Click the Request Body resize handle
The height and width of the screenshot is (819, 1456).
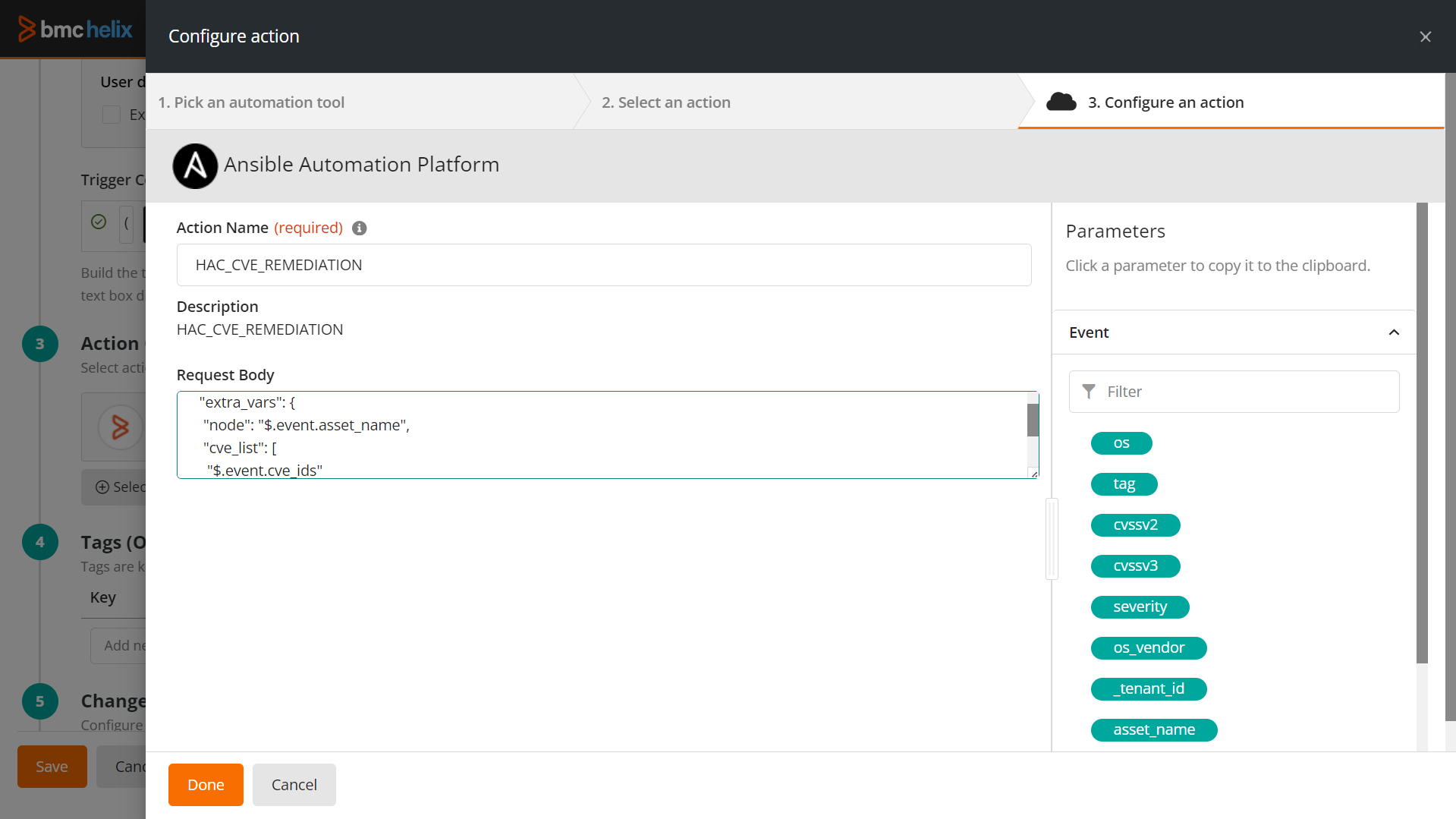point(1033,474)
